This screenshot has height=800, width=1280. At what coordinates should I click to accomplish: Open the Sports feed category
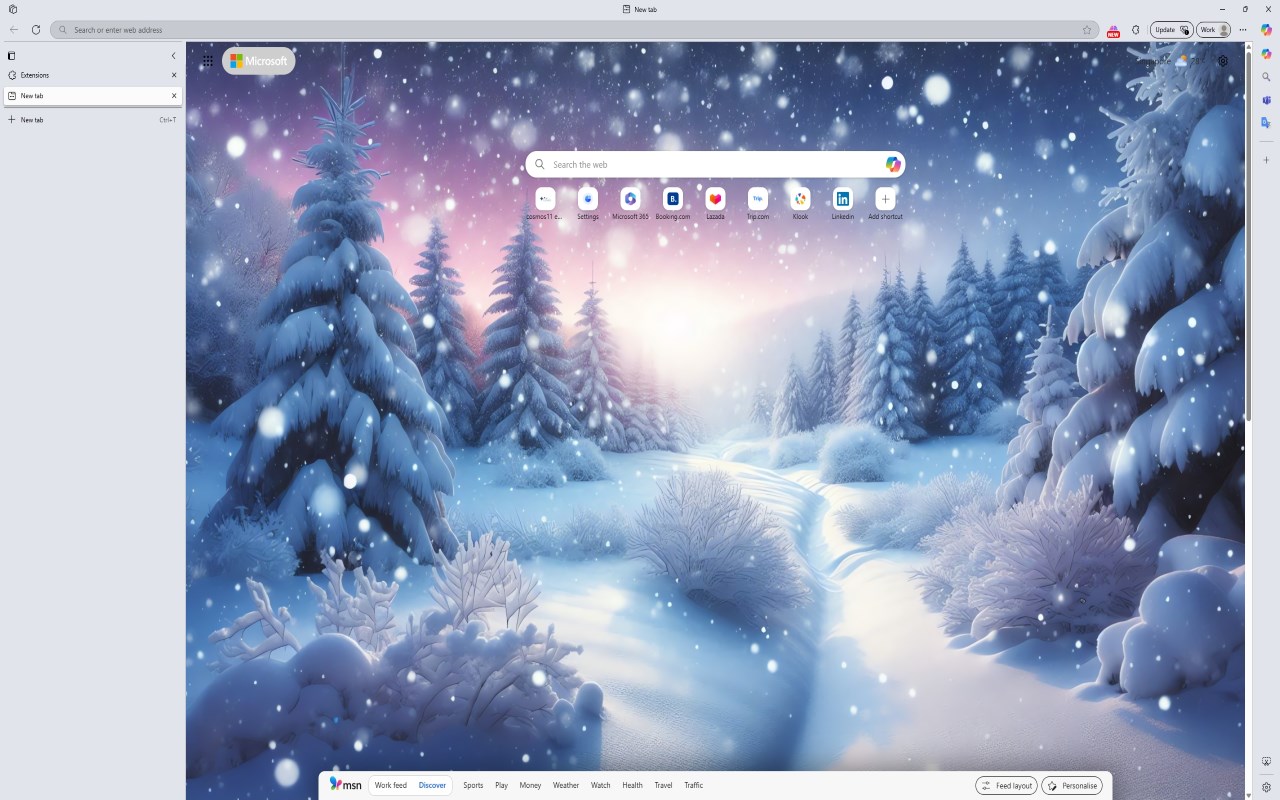tap(473, 785)
